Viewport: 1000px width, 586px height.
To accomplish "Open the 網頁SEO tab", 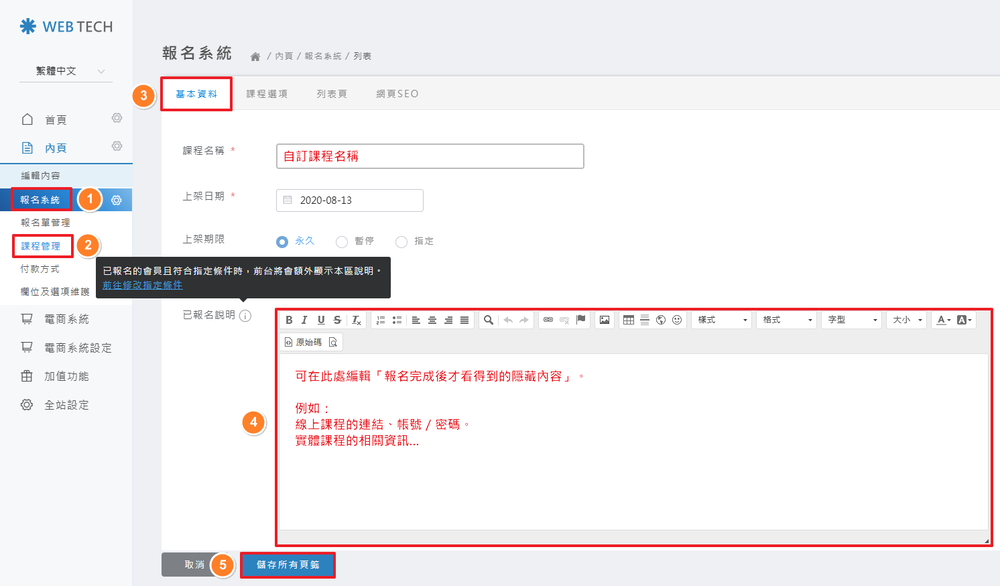I will [397, 94].
